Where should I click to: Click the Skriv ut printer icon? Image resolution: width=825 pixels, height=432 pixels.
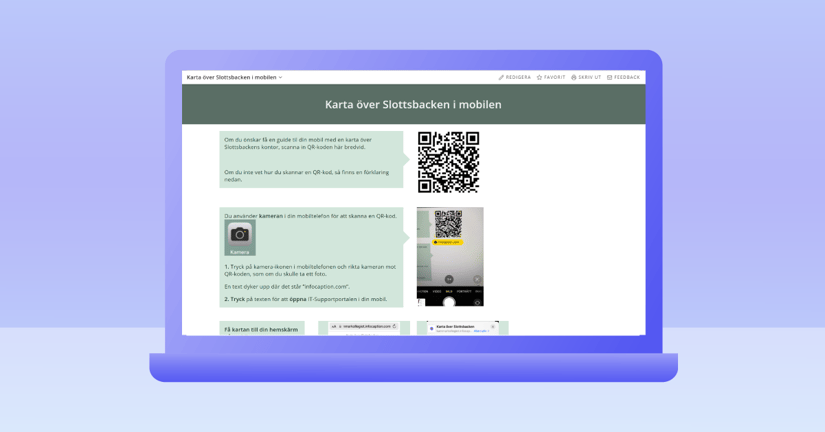[574, 77]
